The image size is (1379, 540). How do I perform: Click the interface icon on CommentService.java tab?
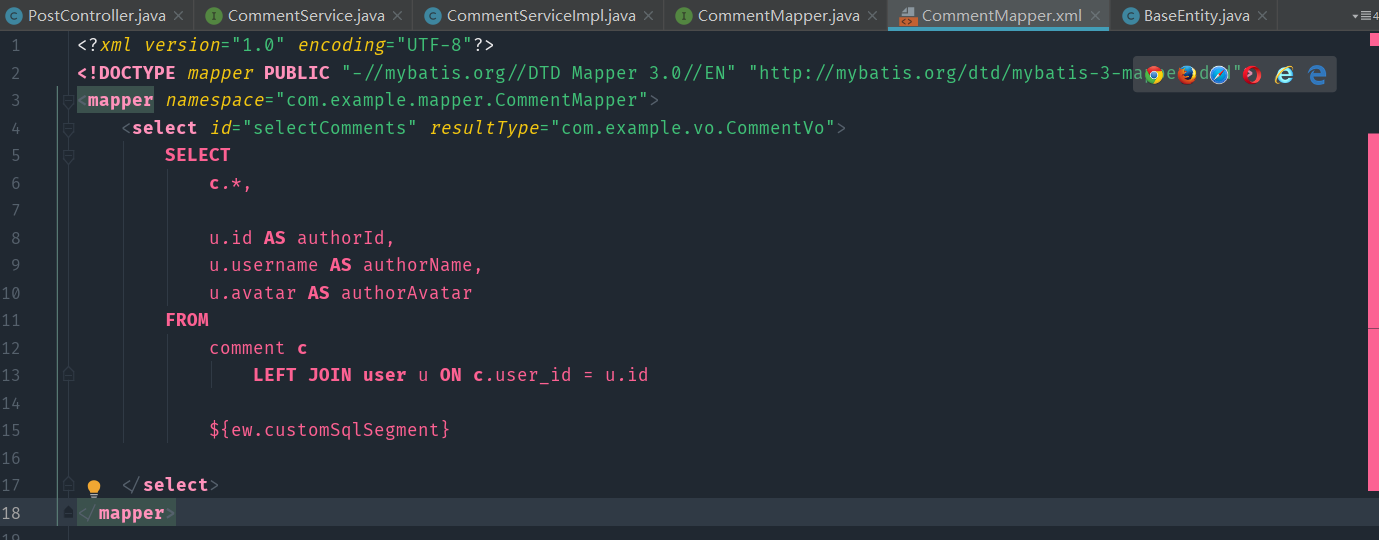[x=214, y=15]
